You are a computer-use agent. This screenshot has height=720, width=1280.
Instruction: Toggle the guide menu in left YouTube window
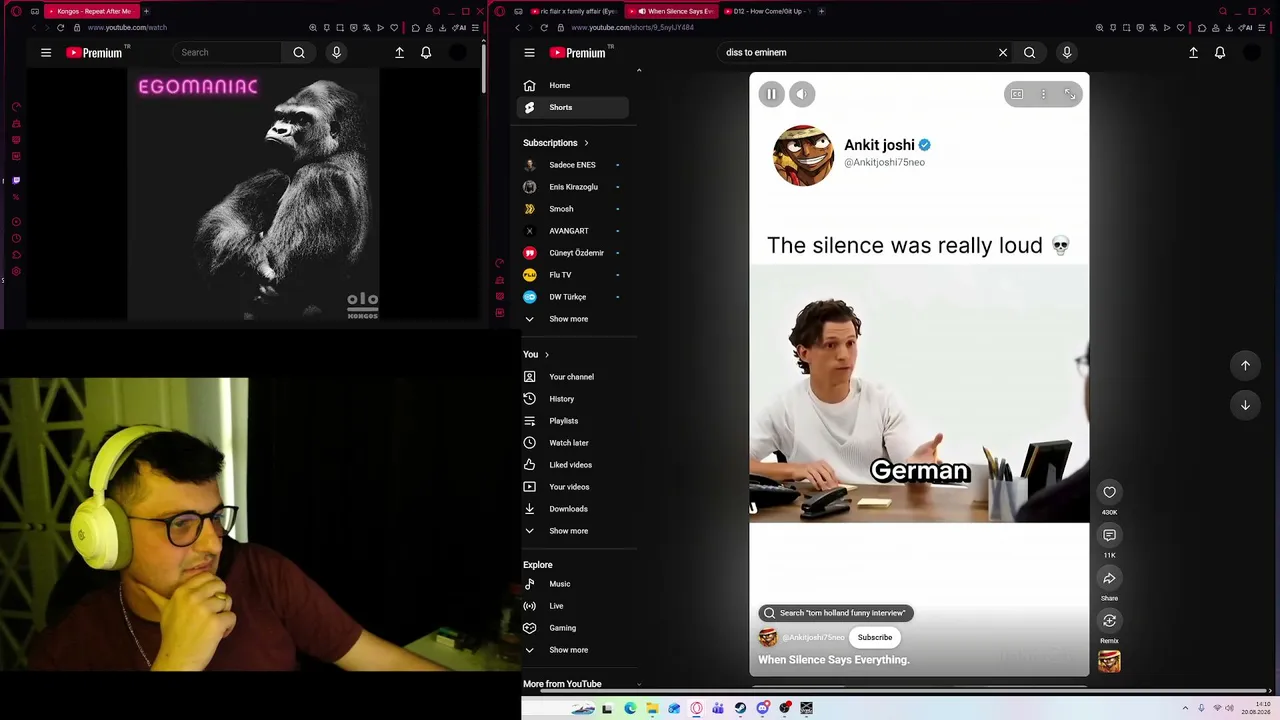tap(46, 52)
